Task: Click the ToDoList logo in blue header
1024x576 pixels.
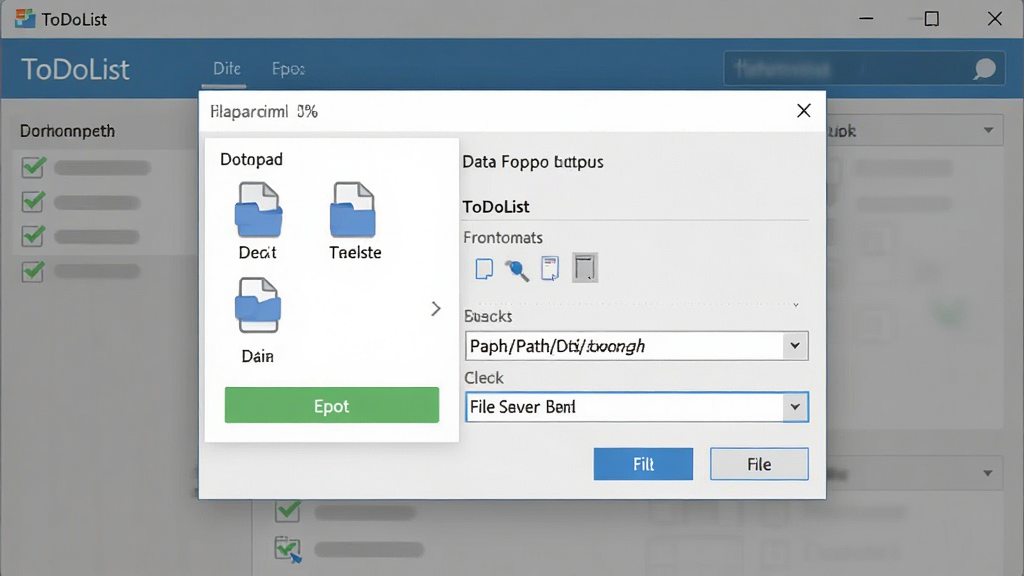Action: coord(75,69)
